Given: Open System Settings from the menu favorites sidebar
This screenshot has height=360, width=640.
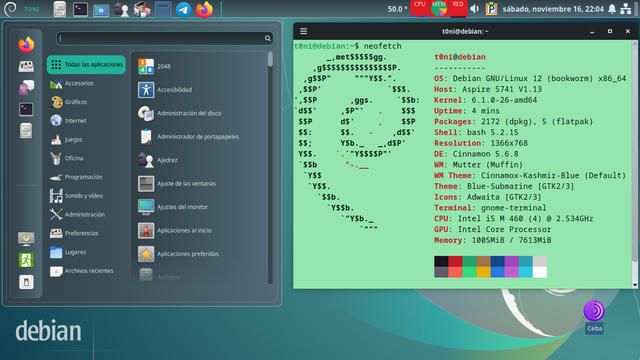Looking at the screenshot, I should click(26, 66).
